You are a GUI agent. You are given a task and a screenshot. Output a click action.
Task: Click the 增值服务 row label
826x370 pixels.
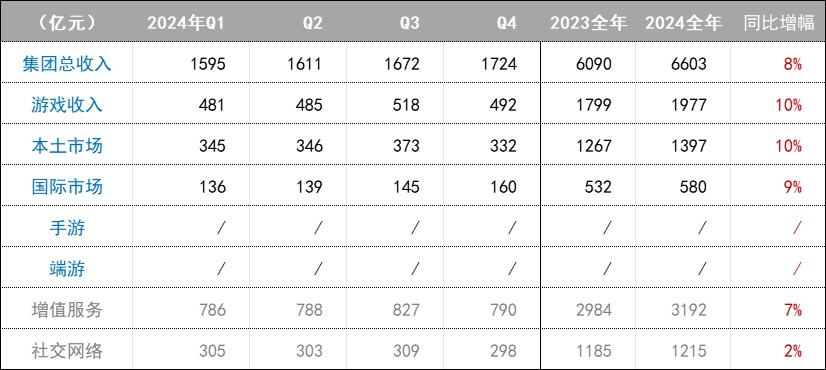(67, 310)
